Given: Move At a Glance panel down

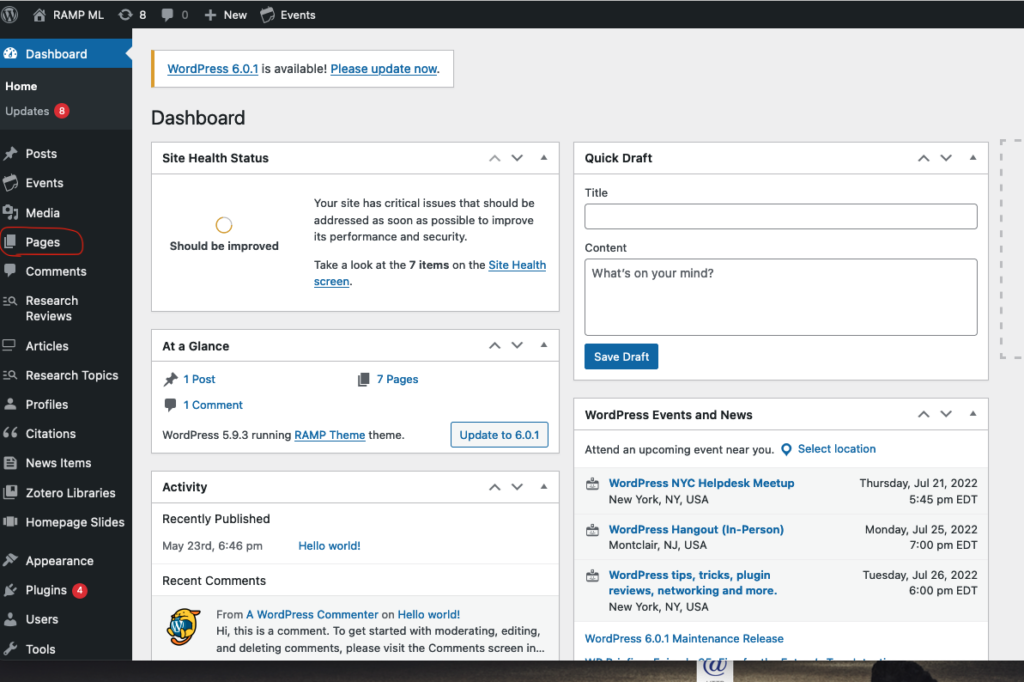Looking at the screenshot, I should point(517,345).
